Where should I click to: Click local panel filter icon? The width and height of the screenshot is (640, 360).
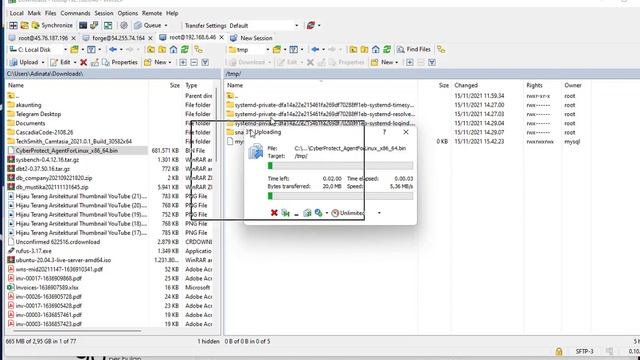(91, 49)
